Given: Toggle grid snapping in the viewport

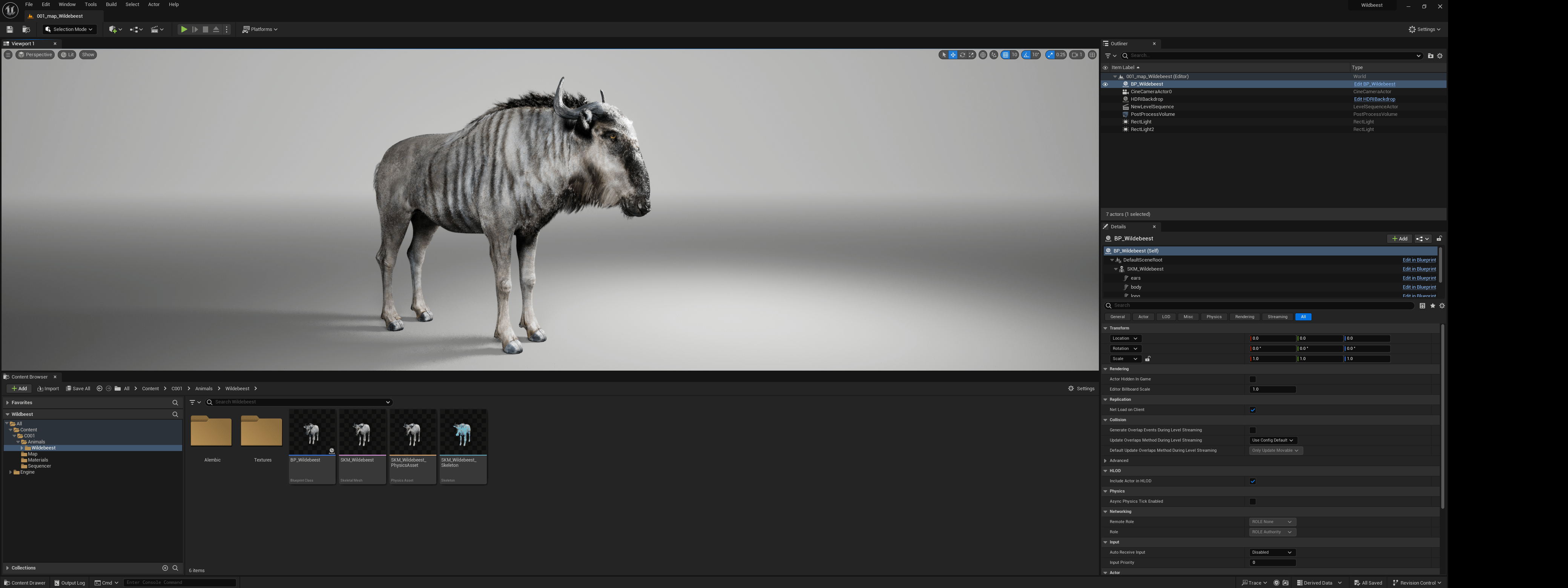Looking at the screenshot, I should point(1006,55).
